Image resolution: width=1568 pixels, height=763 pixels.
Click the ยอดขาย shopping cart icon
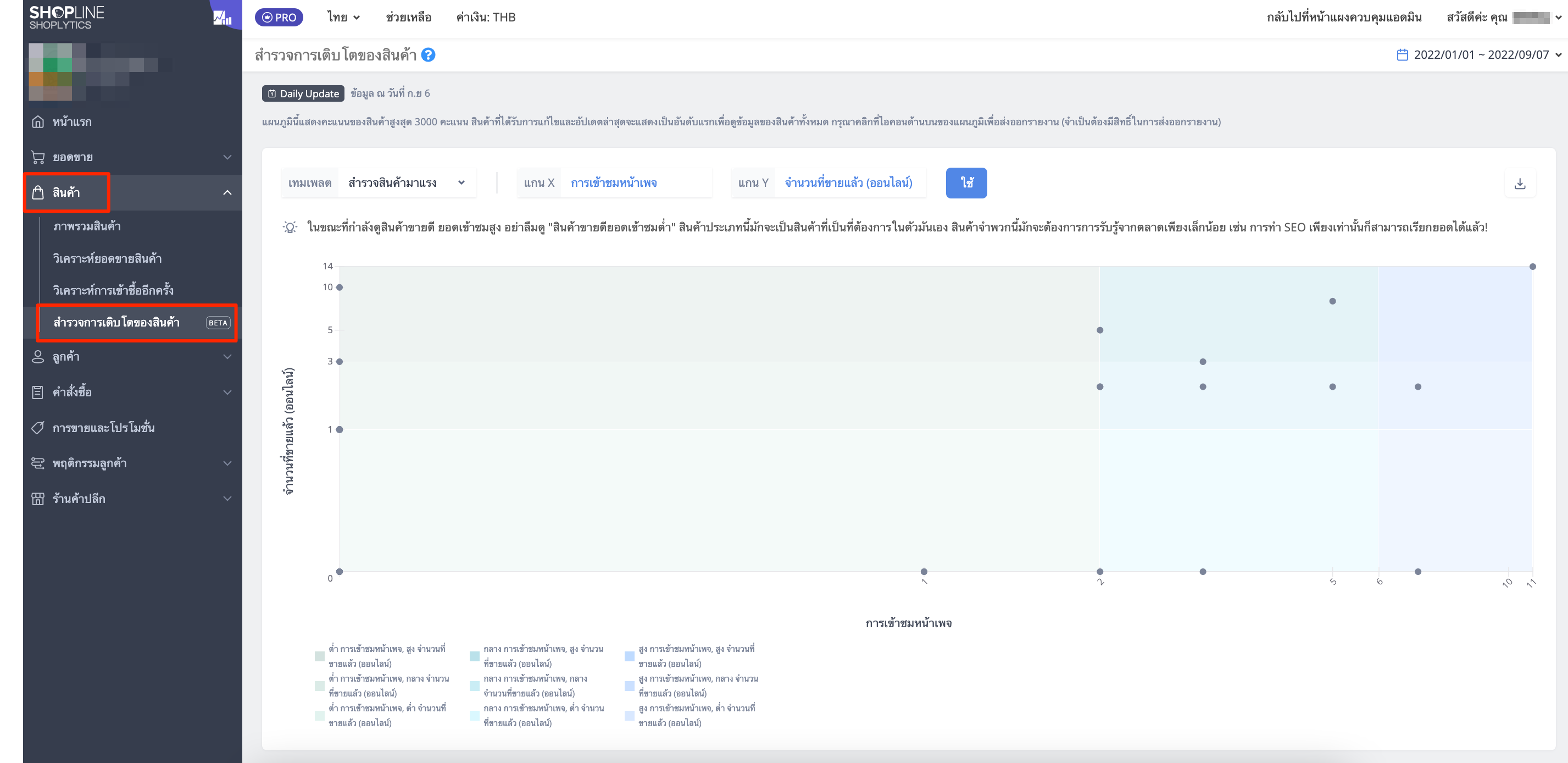pos(38,157)
